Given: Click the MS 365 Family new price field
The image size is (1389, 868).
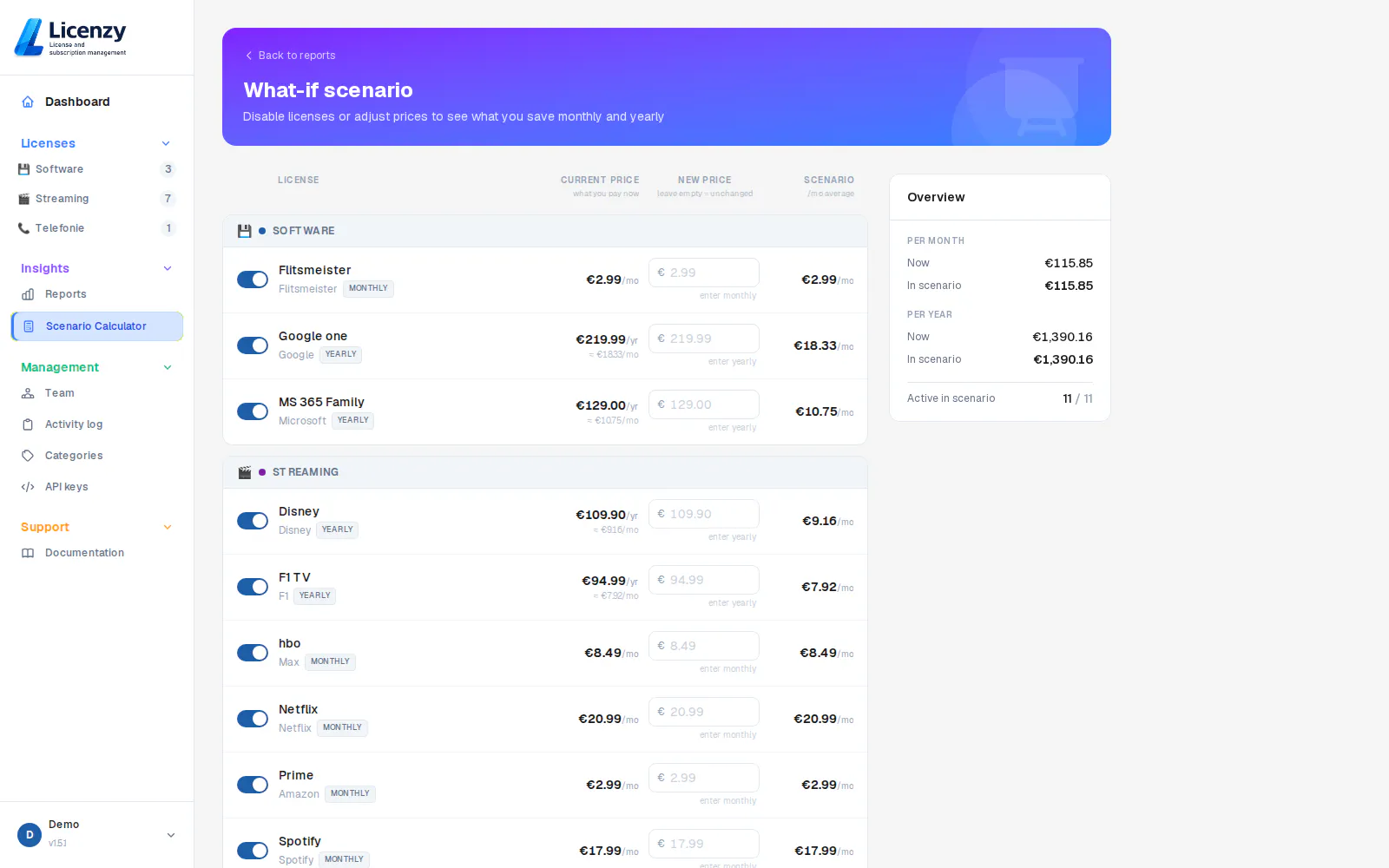Looking at the screenshot, I should [704, 404].
